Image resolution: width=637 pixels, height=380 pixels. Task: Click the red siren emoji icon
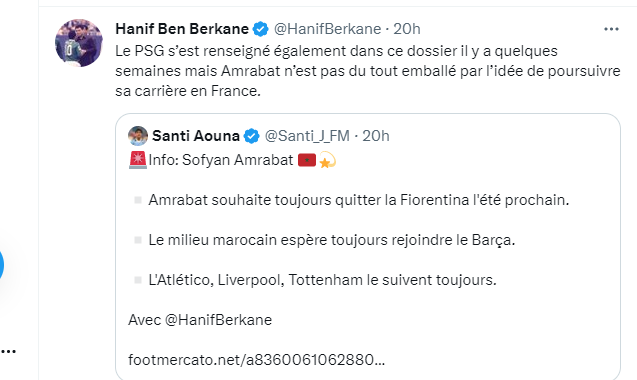click(138, 160)
